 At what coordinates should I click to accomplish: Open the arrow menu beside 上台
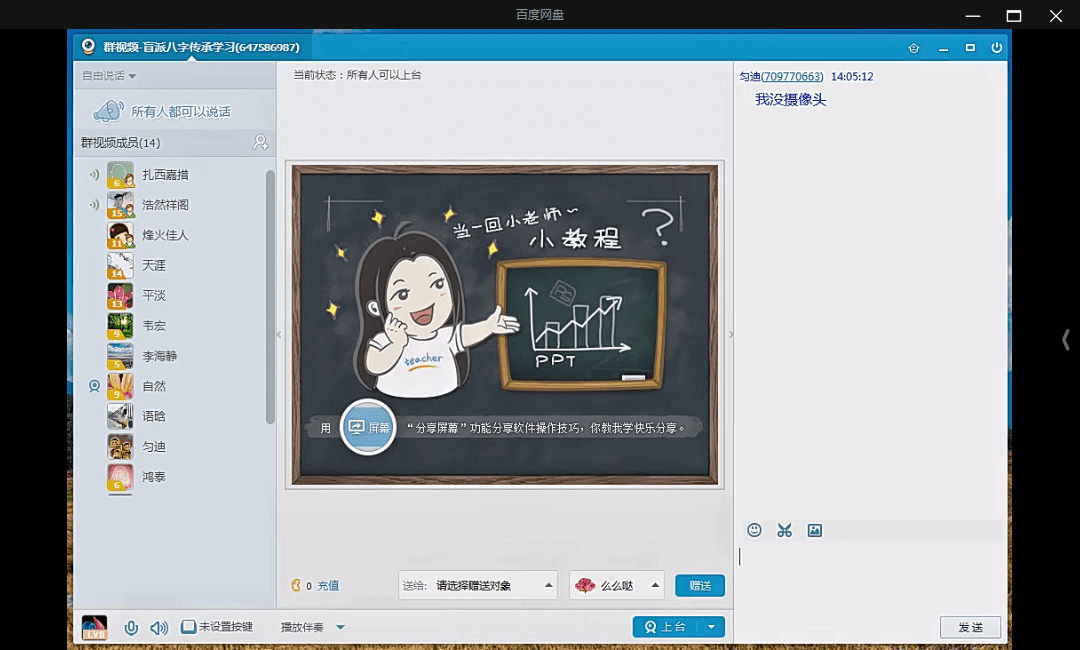[711, 627]
